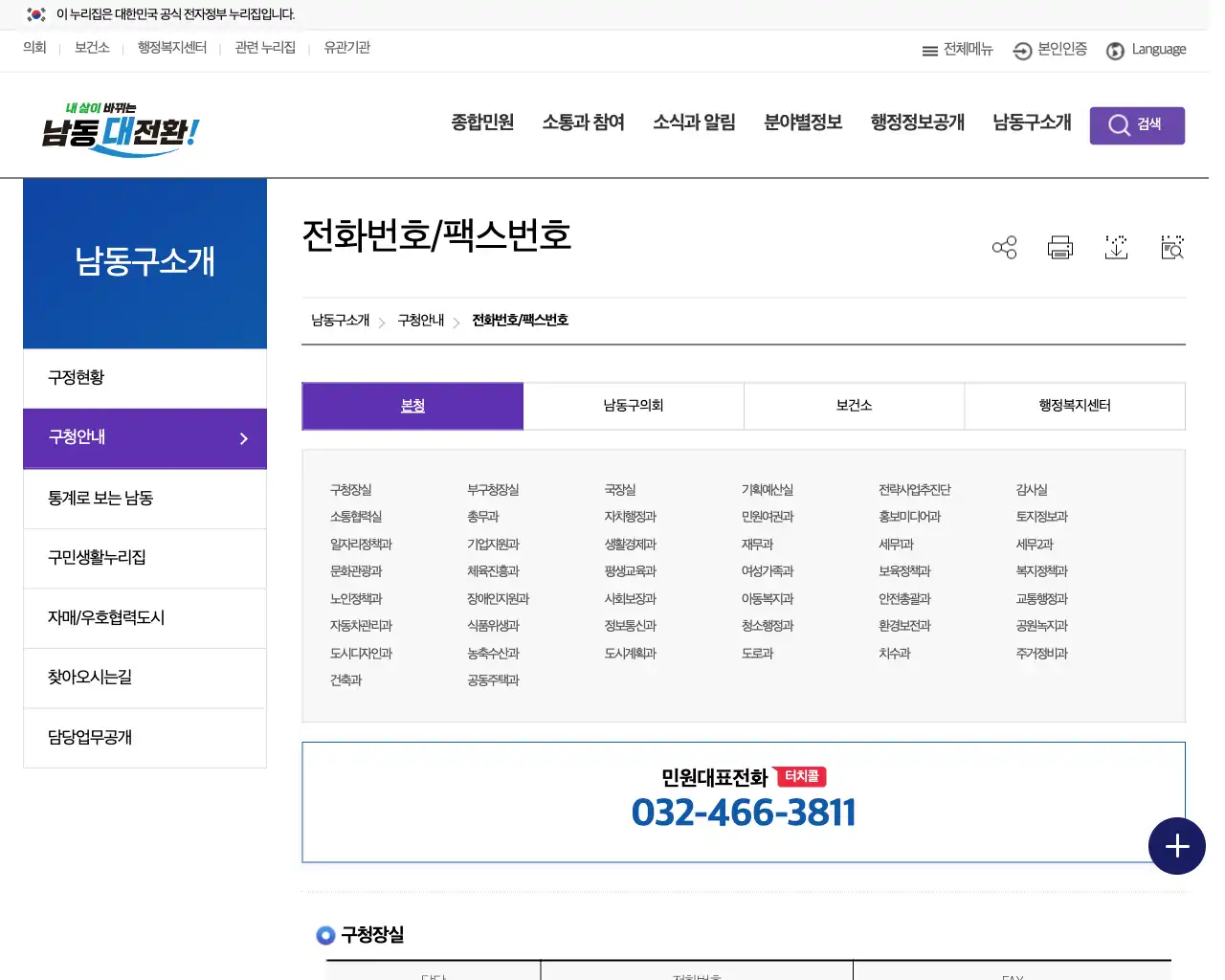1225x980 pixels.
Task: Click the purple 검색 search button
Action: coord(1137,125)
